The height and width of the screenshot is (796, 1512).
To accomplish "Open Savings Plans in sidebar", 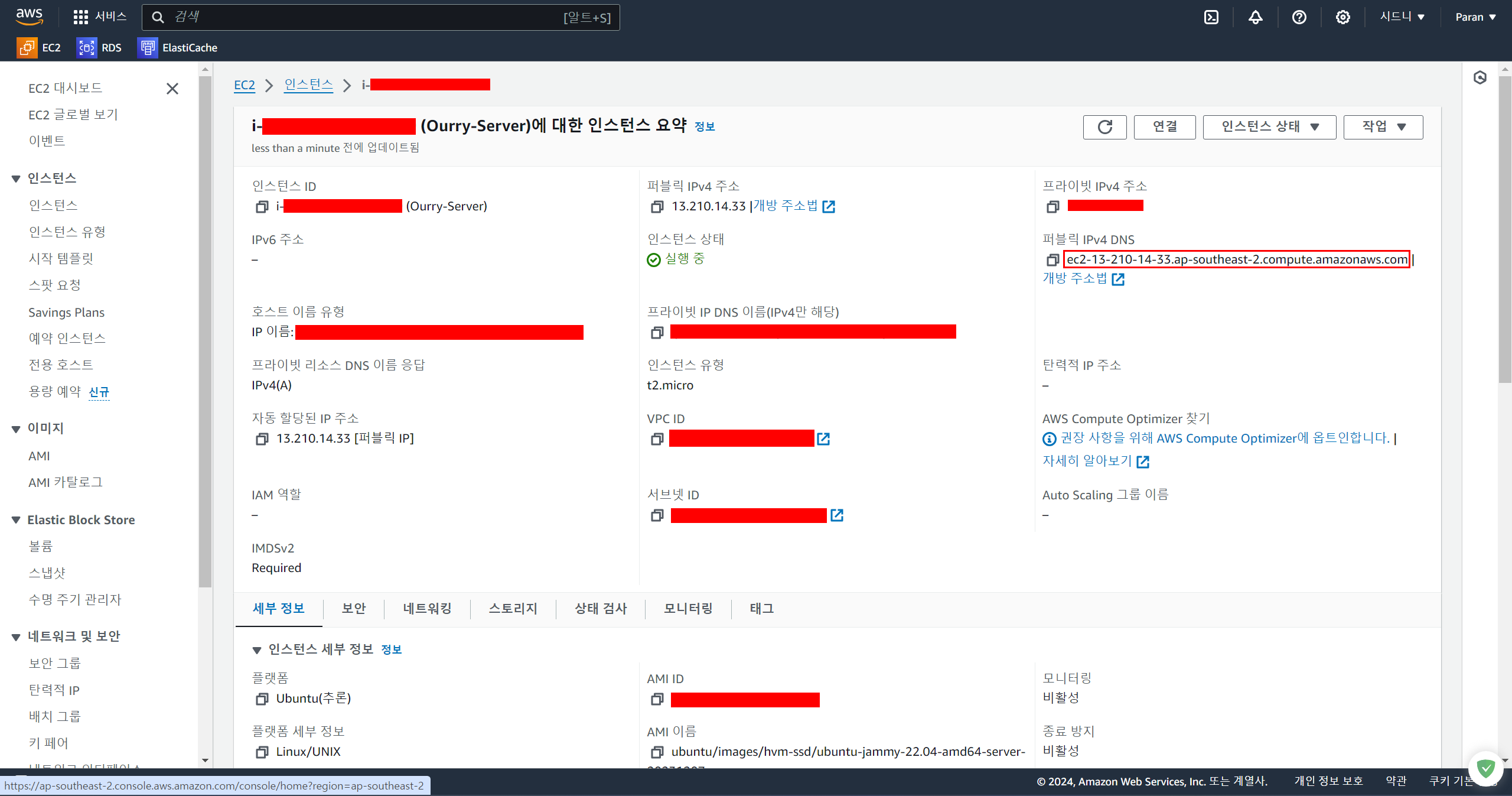I will [x=67, y=313].
